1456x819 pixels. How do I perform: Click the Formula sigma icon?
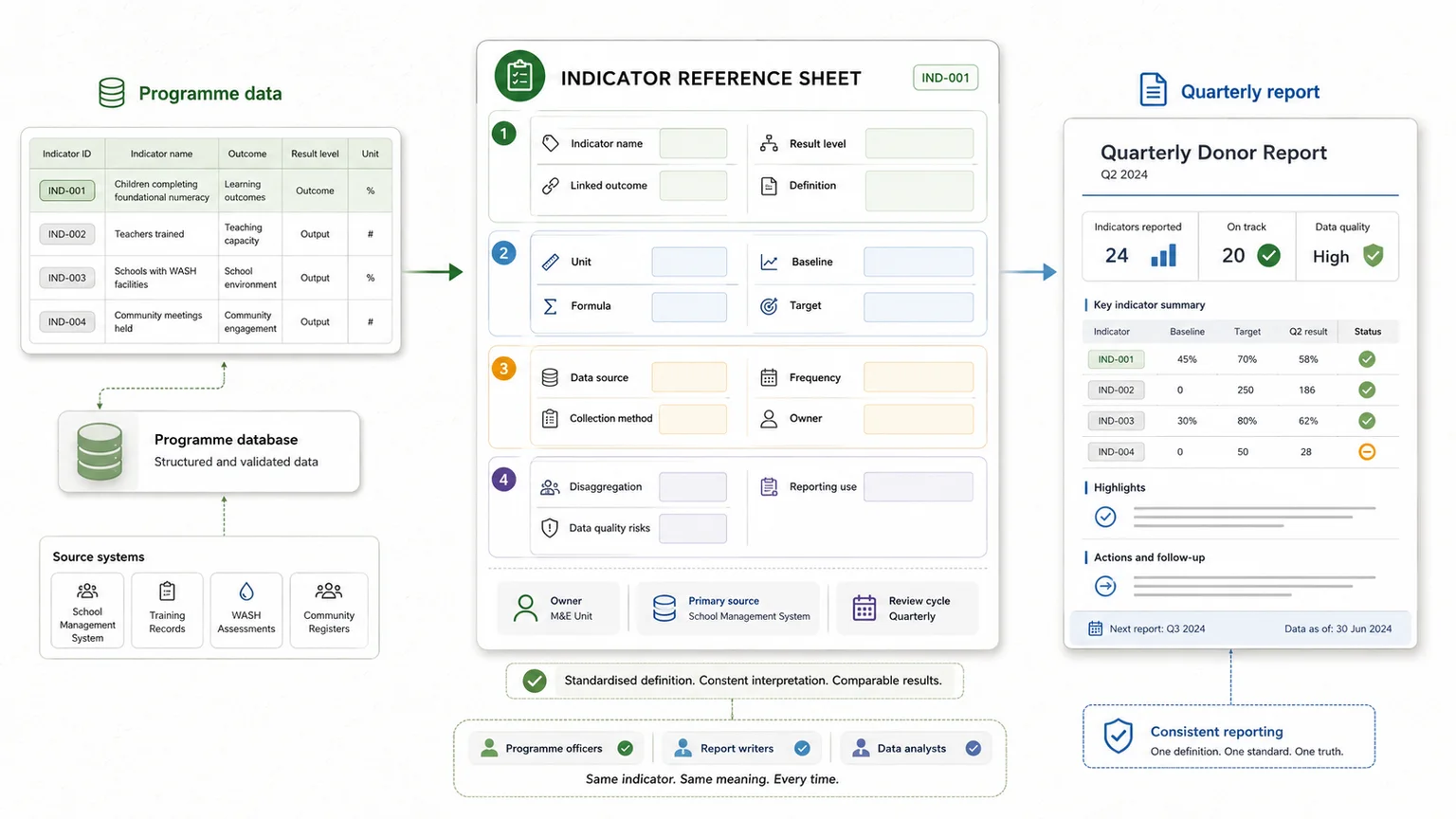pos(550,306)
